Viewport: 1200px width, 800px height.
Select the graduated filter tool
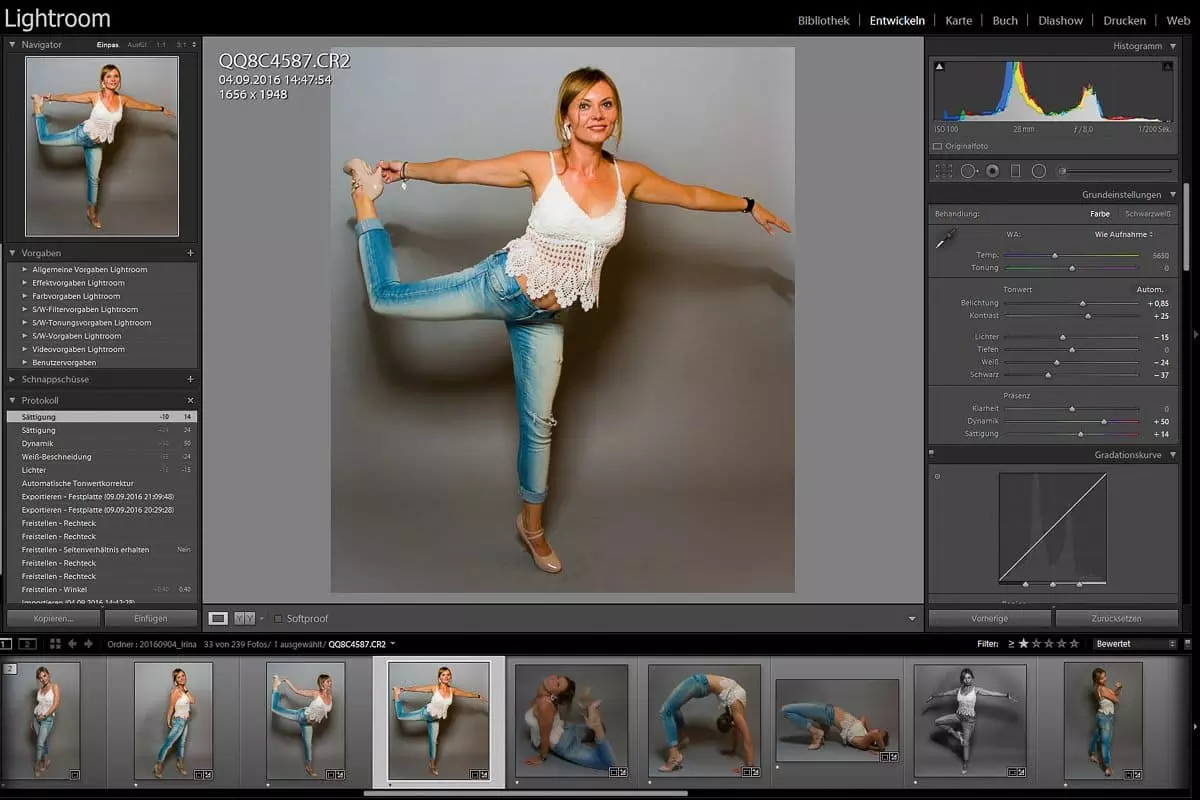tap(1015, 171)
